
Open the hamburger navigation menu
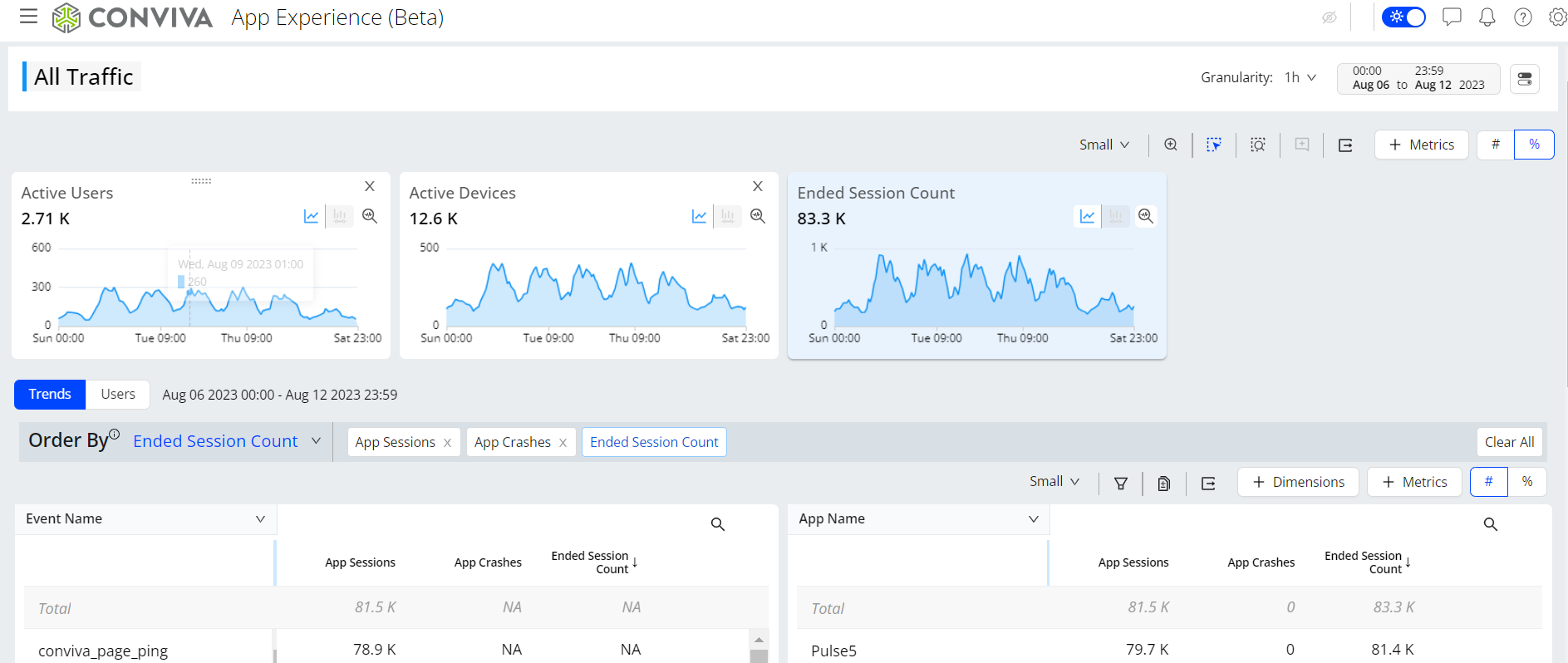(28, 17)
